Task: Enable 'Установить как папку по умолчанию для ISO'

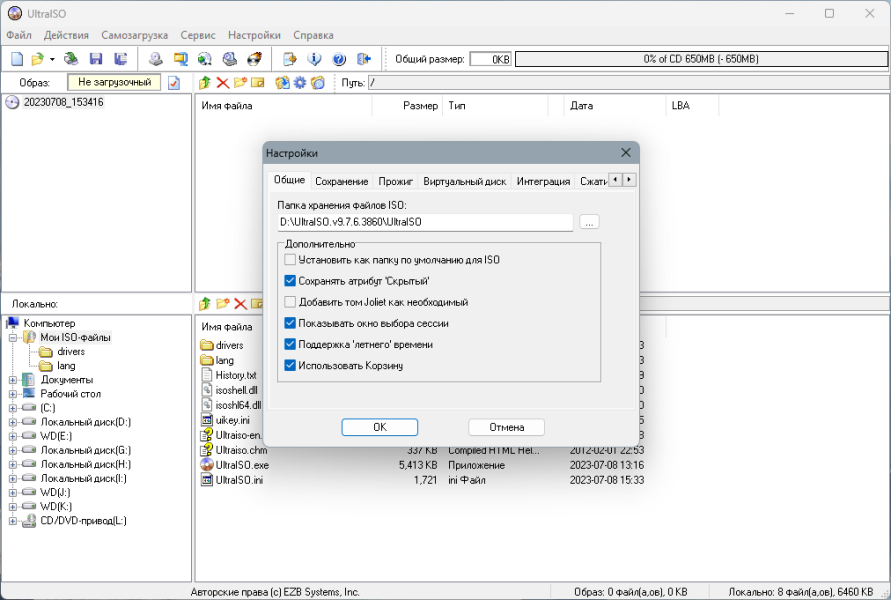Action: click(290, 260)
